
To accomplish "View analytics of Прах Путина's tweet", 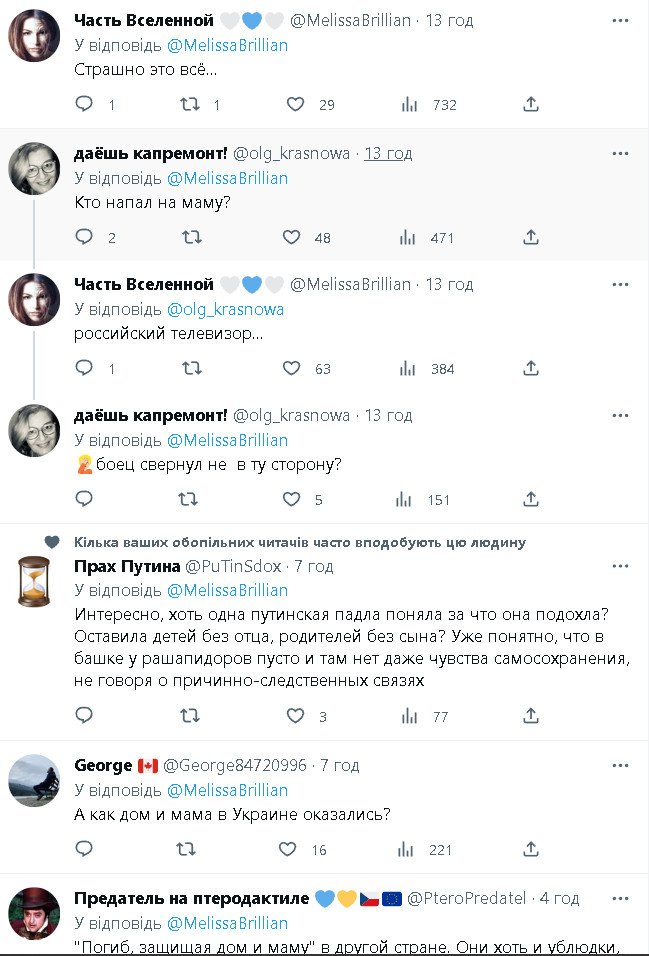I will coord(408,716).
